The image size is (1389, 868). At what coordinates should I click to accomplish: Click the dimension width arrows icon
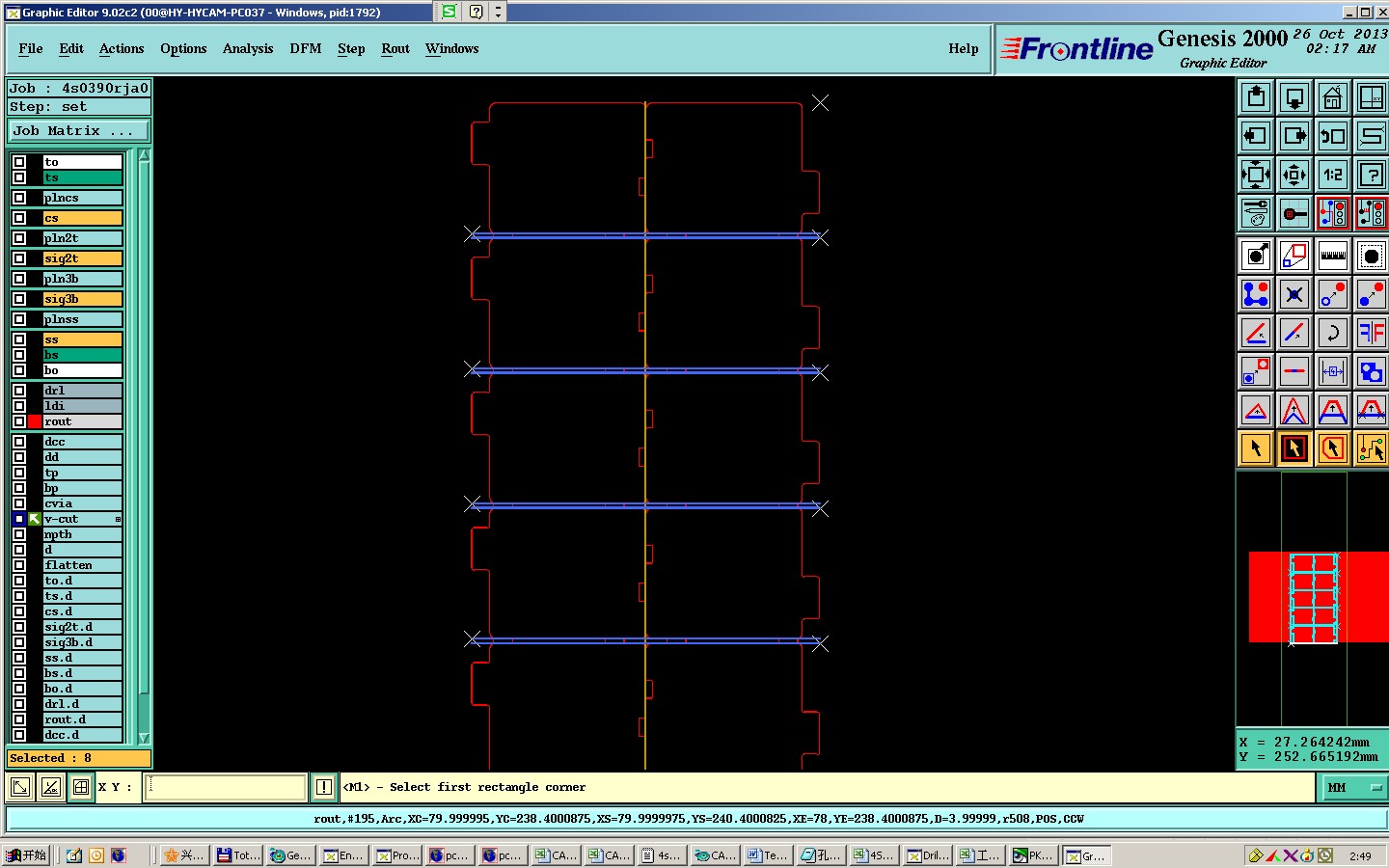[1333, 371]
